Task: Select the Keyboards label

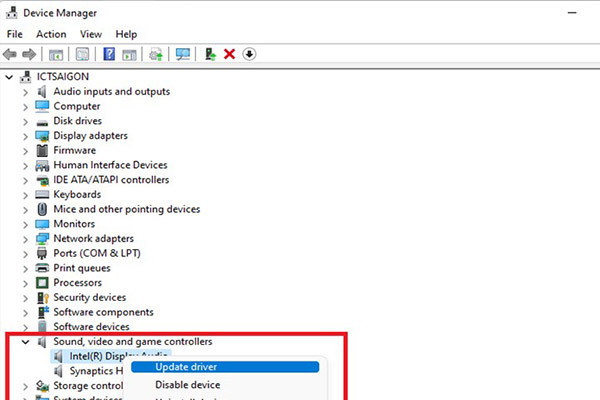Action: click(77, 194)
